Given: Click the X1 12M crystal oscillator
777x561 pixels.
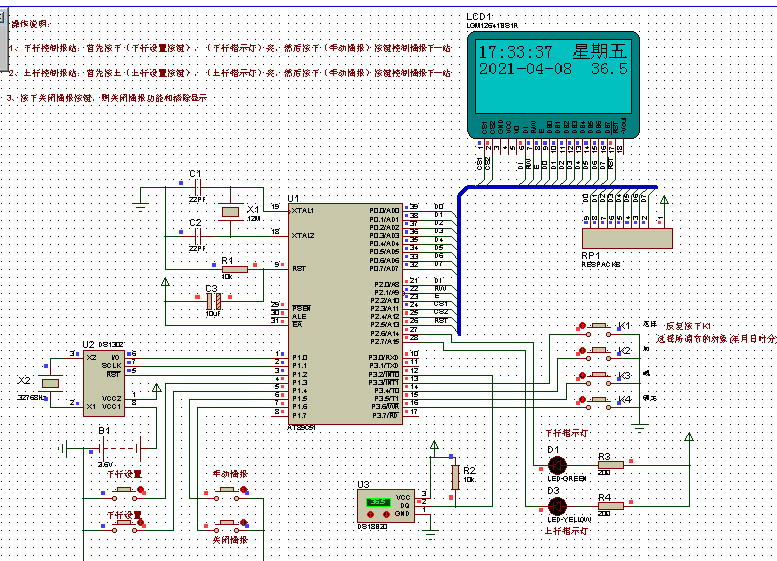Looking at the screenshot, I should 230,212.
